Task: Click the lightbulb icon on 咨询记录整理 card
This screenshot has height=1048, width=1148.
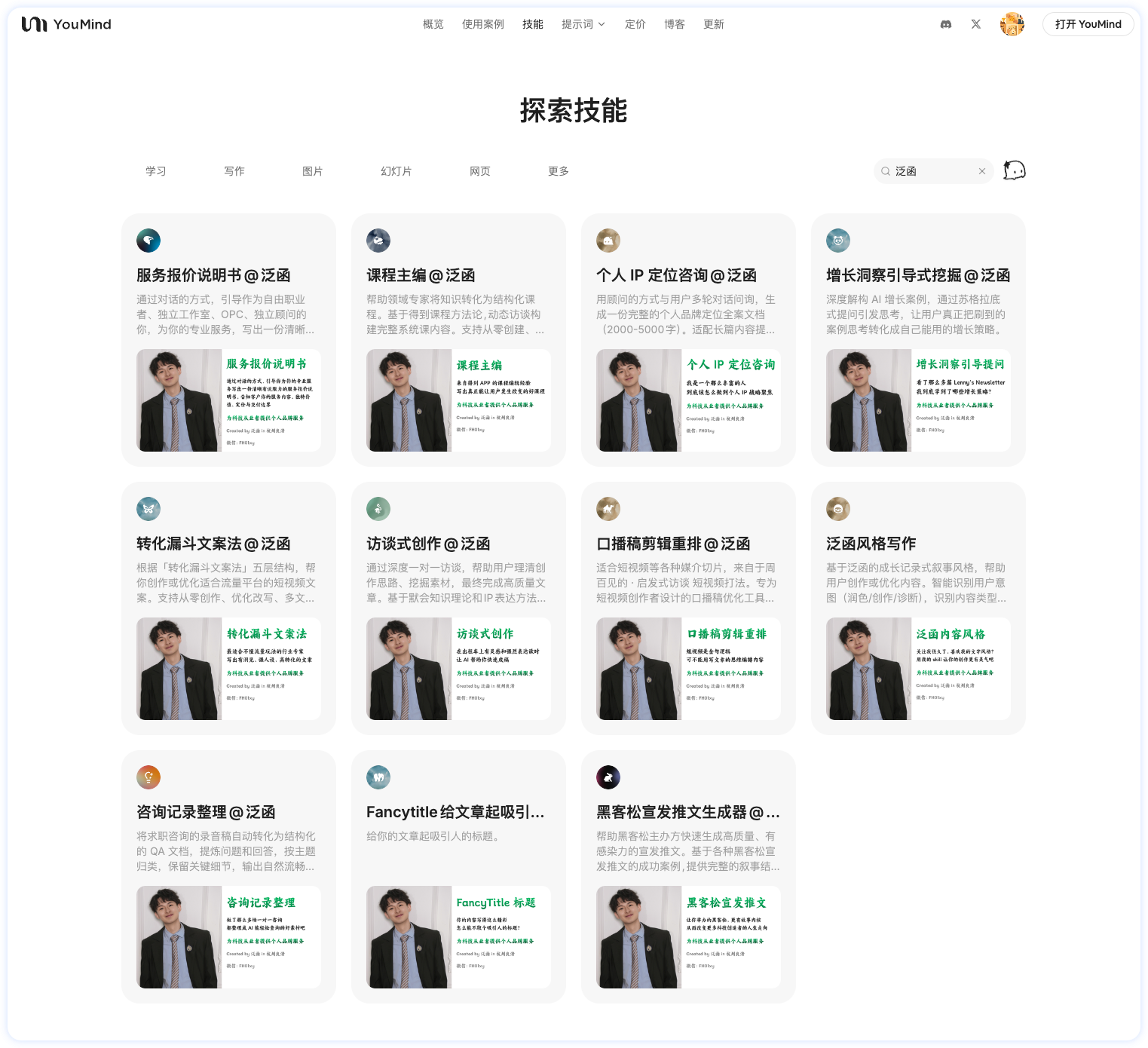Action: [148, 777]
